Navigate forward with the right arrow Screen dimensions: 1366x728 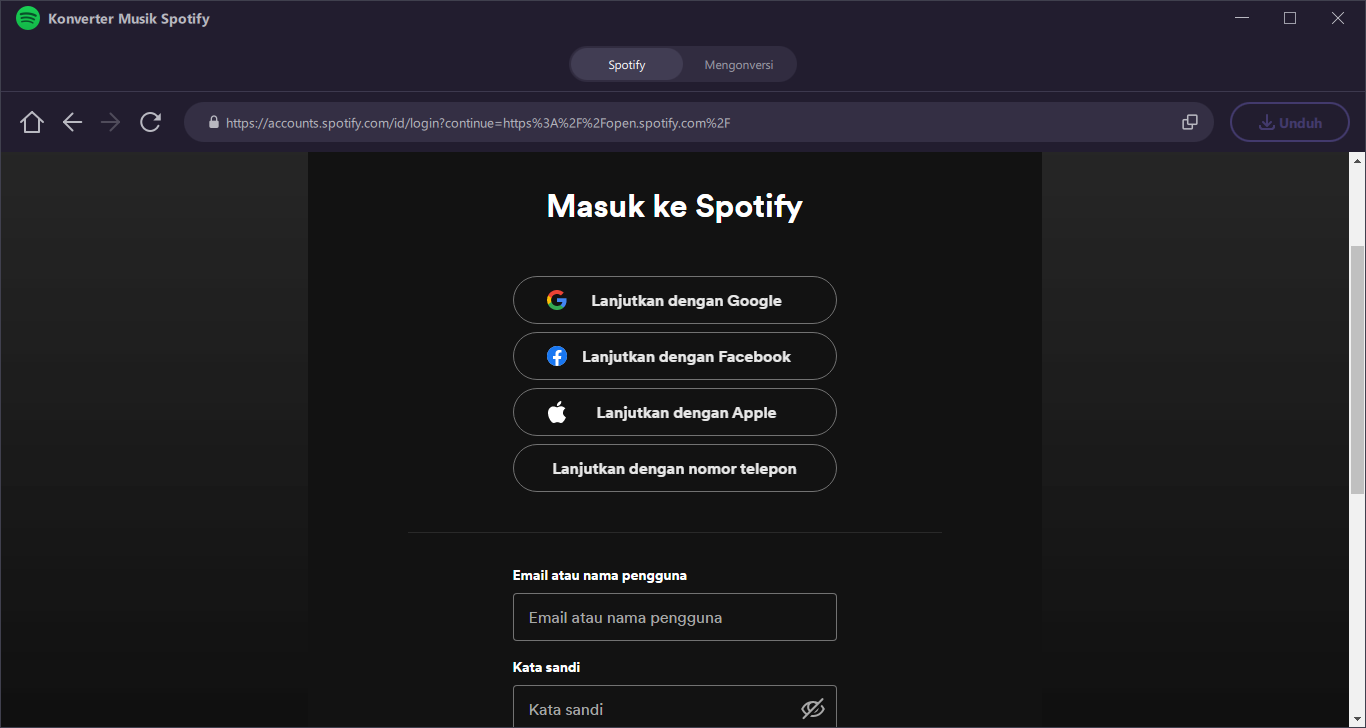(x=111, y=122)
